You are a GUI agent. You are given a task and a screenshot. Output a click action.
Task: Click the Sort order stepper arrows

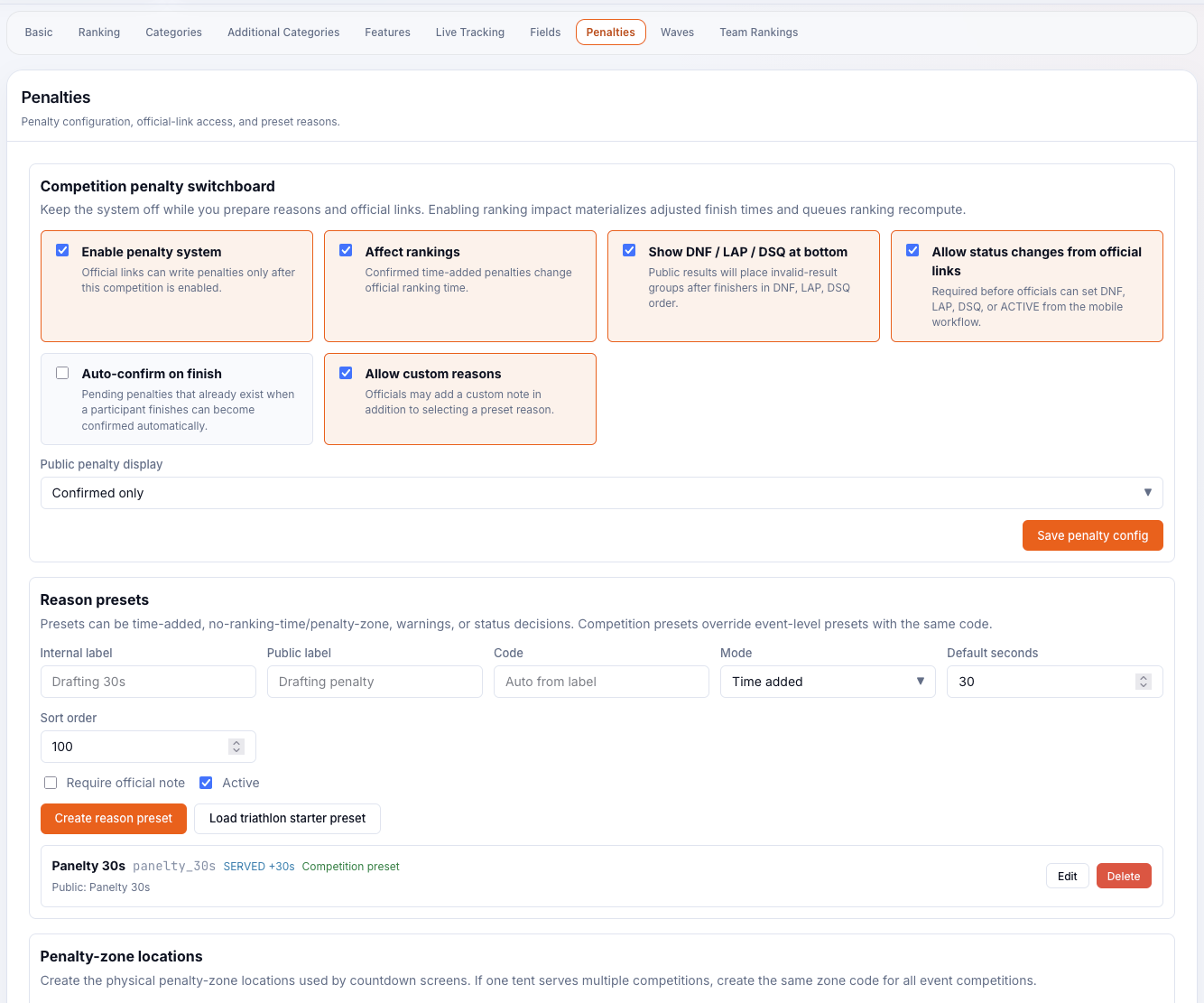click(236, 747)
